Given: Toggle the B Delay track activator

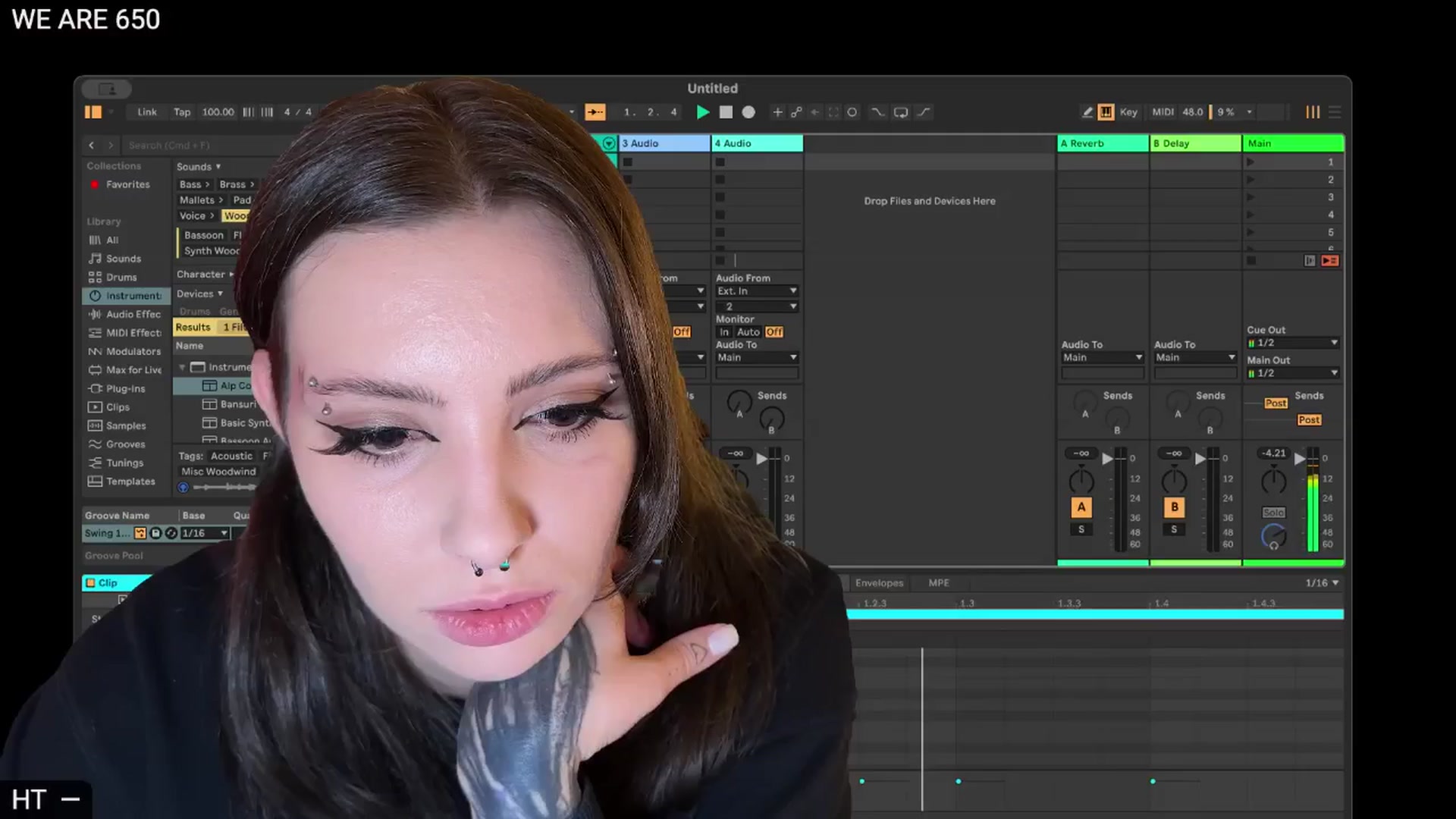Looking at the screenshot, I should pyautogui.click(x=1174, y=507).
